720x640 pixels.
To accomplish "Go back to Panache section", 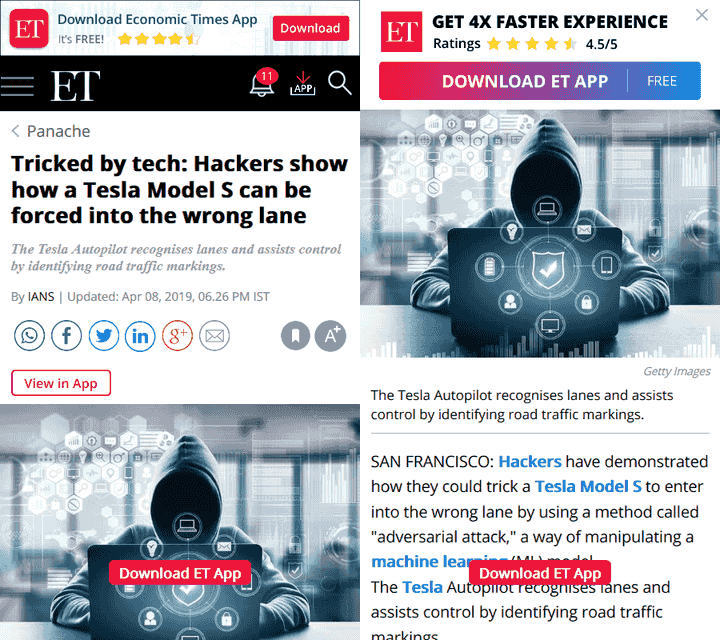I will click(51, 131).
